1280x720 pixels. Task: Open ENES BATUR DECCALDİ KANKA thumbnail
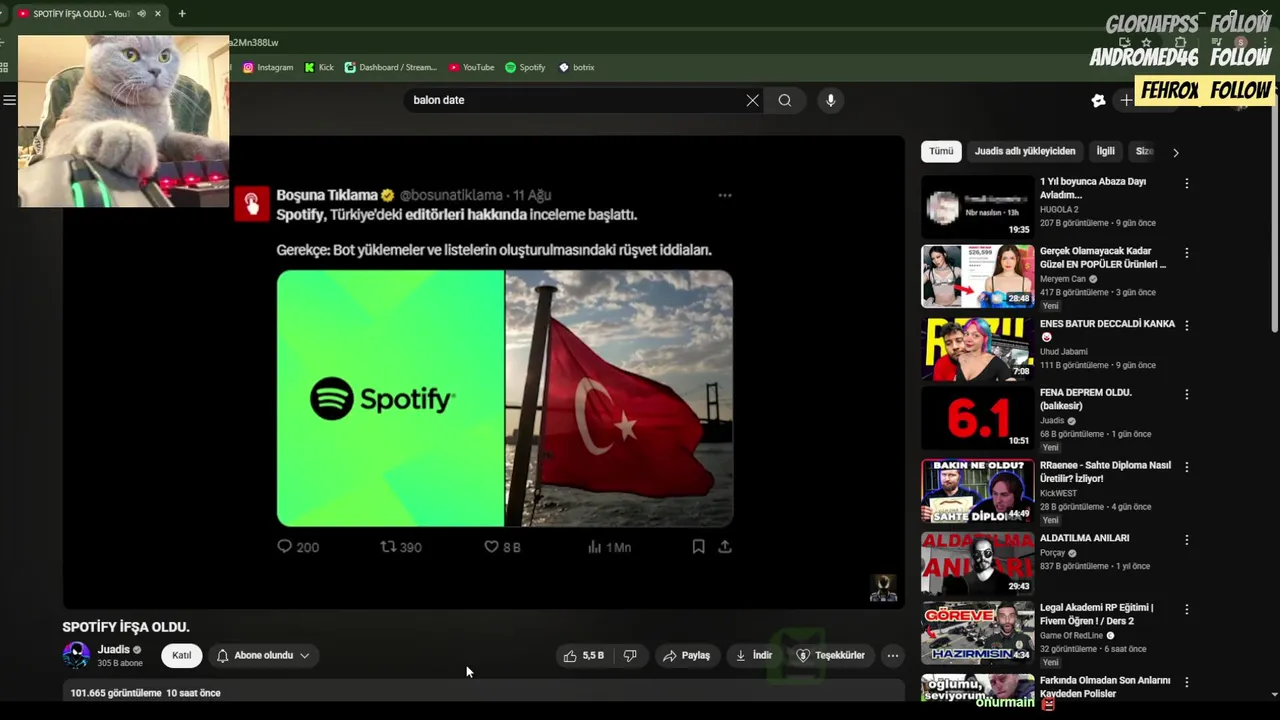coord(977,349)
